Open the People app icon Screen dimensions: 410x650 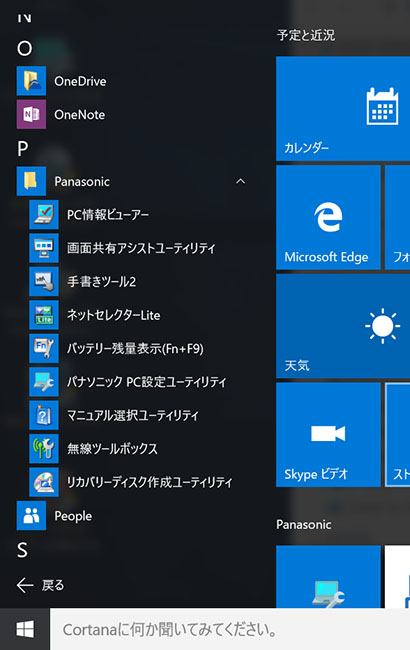point(31,516)
